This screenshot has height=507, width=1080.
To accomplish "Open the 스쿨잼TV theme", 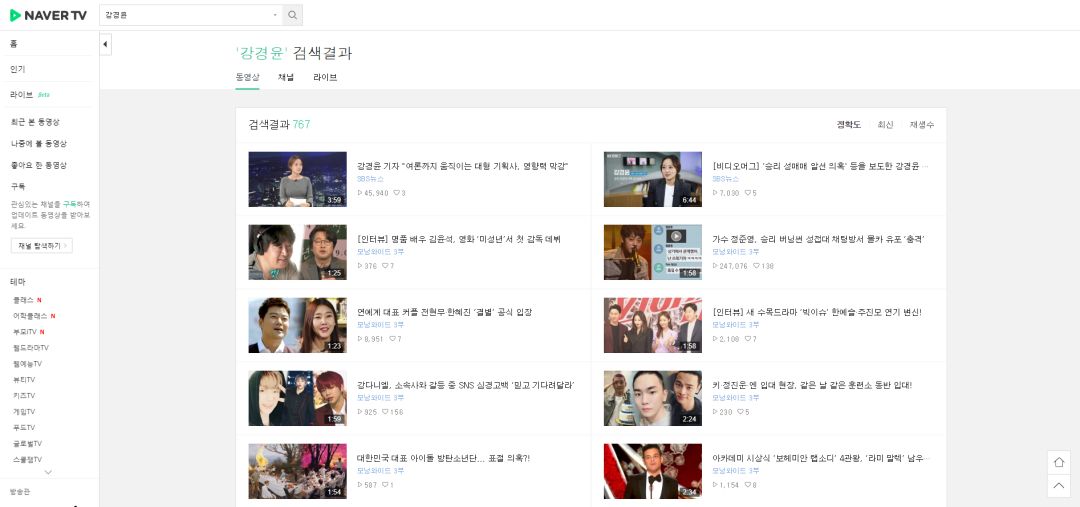I will (x=28, y=459).
